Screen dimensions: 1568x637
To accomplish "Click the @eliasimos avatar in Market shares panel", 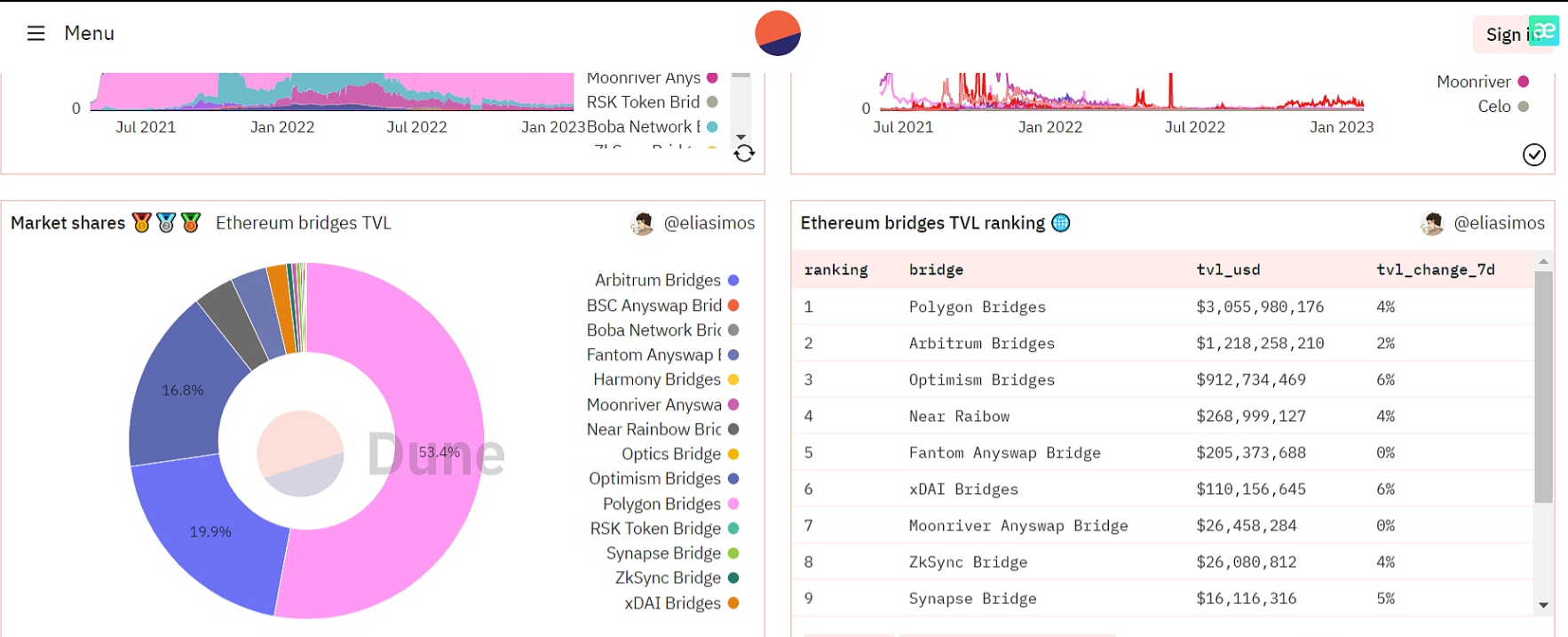I will [642, 224].
